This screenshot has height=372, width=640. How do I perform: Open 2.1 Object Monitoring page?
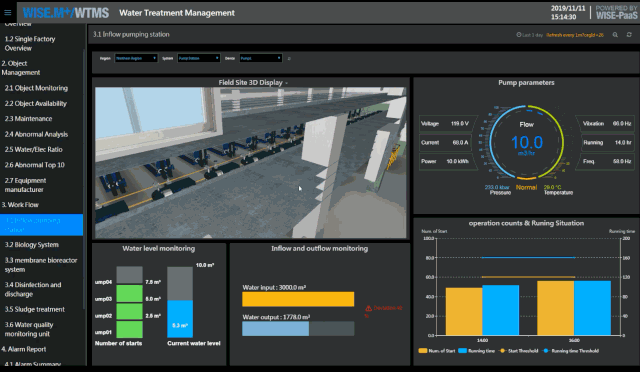(36, 88)
